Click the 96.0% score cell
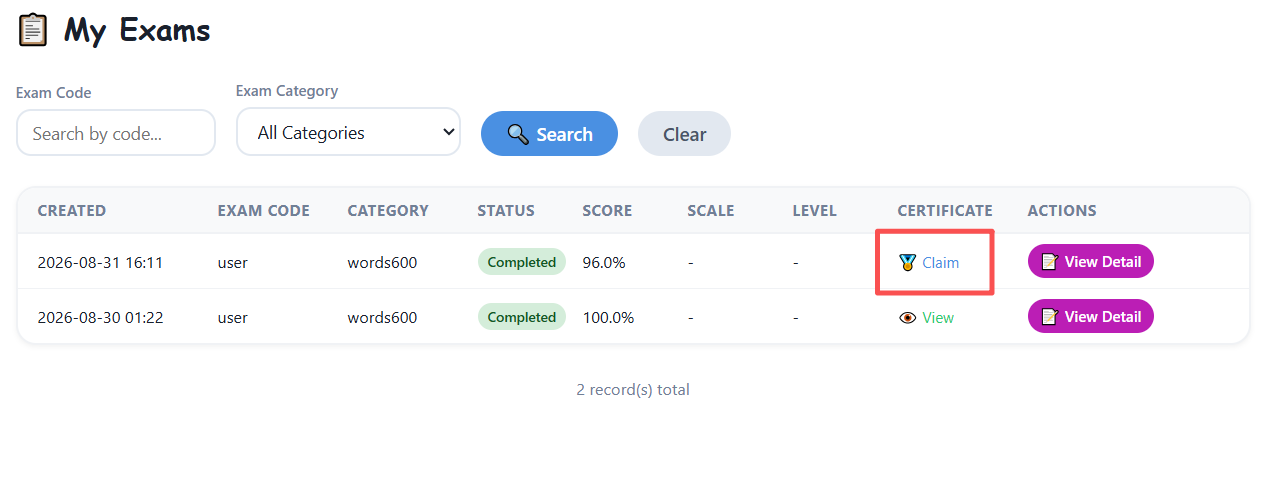Image resolution: width=1269 pixels, height=481 pixels. [604, 263]
